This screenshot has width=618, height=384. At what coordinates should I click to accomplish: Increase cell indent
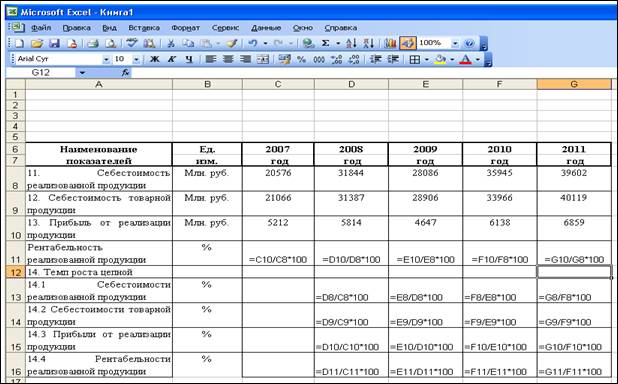393,59
